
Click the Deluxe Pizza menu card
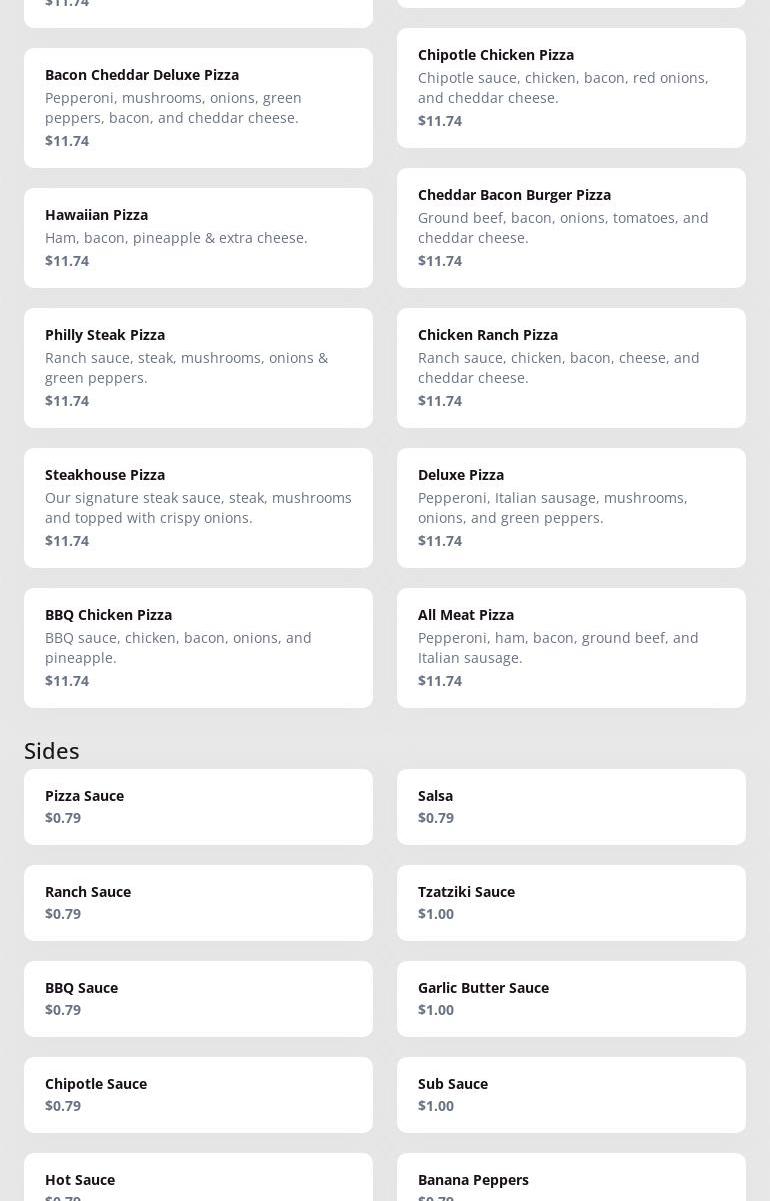[x=571, y=507]
